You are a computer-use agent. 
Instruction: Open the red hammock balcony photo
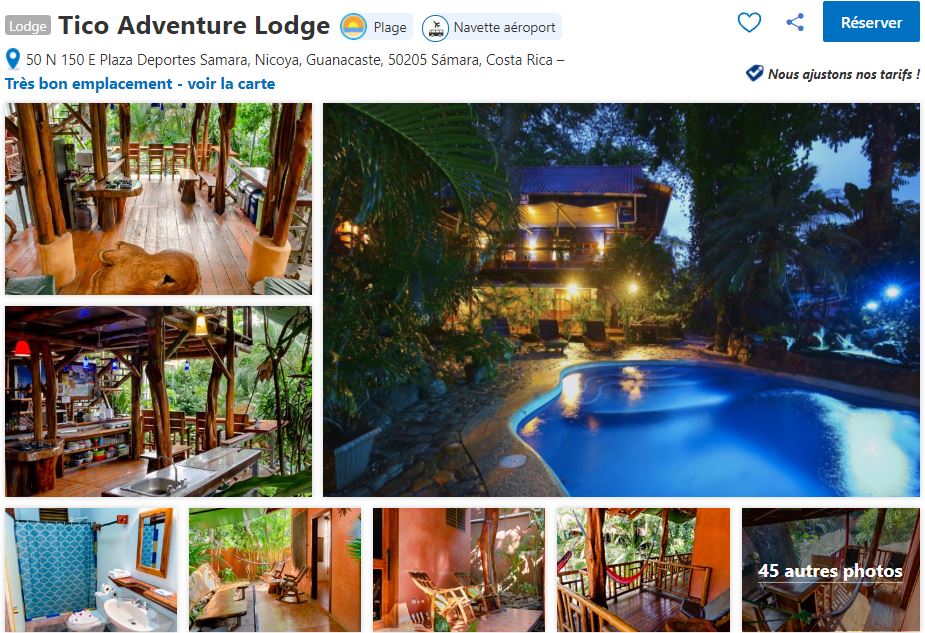644,570
